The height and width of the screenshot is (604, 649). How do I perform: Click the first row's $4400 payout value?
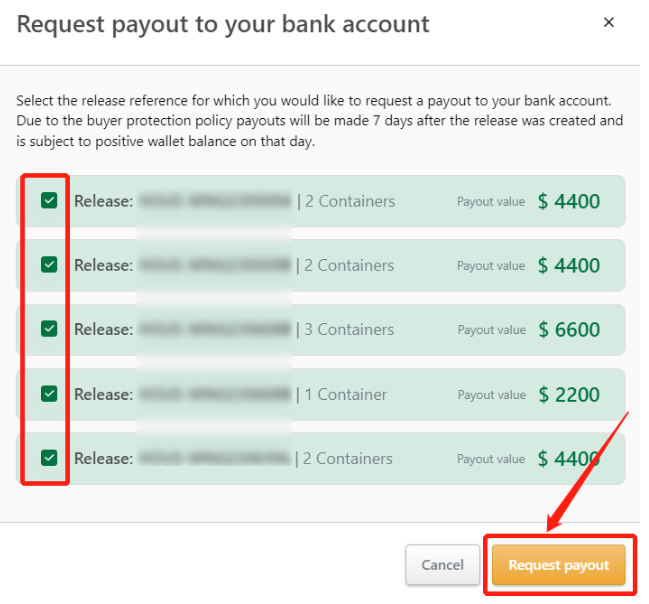569,202
